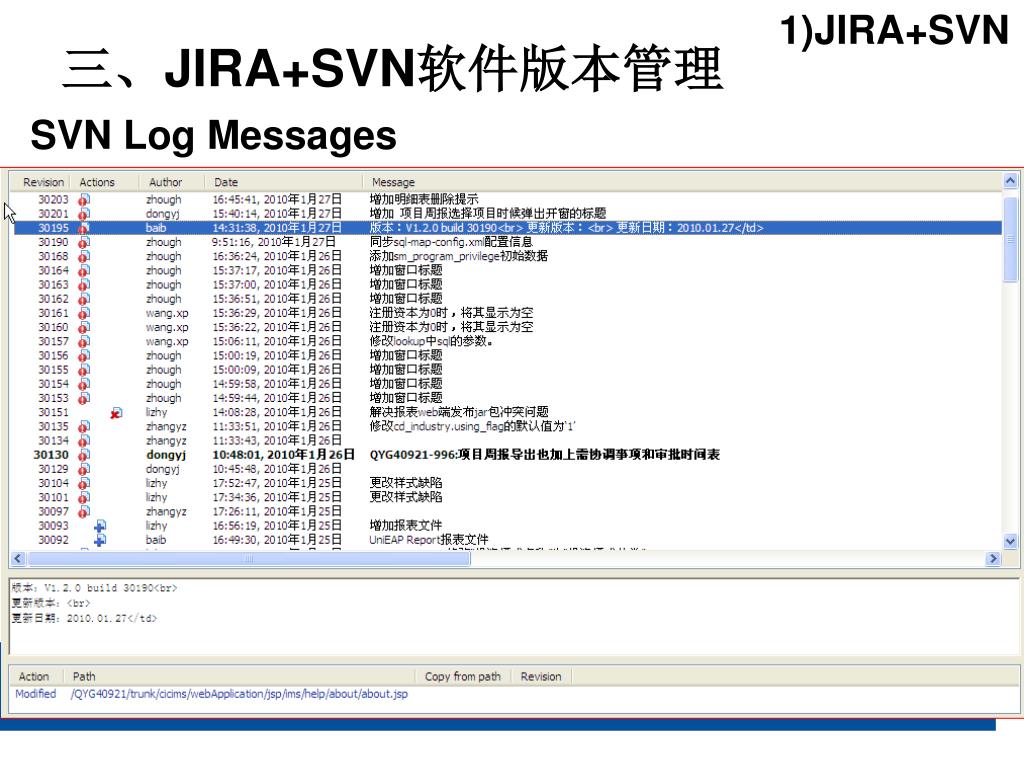Sort log by Author column header

(165, 182)
